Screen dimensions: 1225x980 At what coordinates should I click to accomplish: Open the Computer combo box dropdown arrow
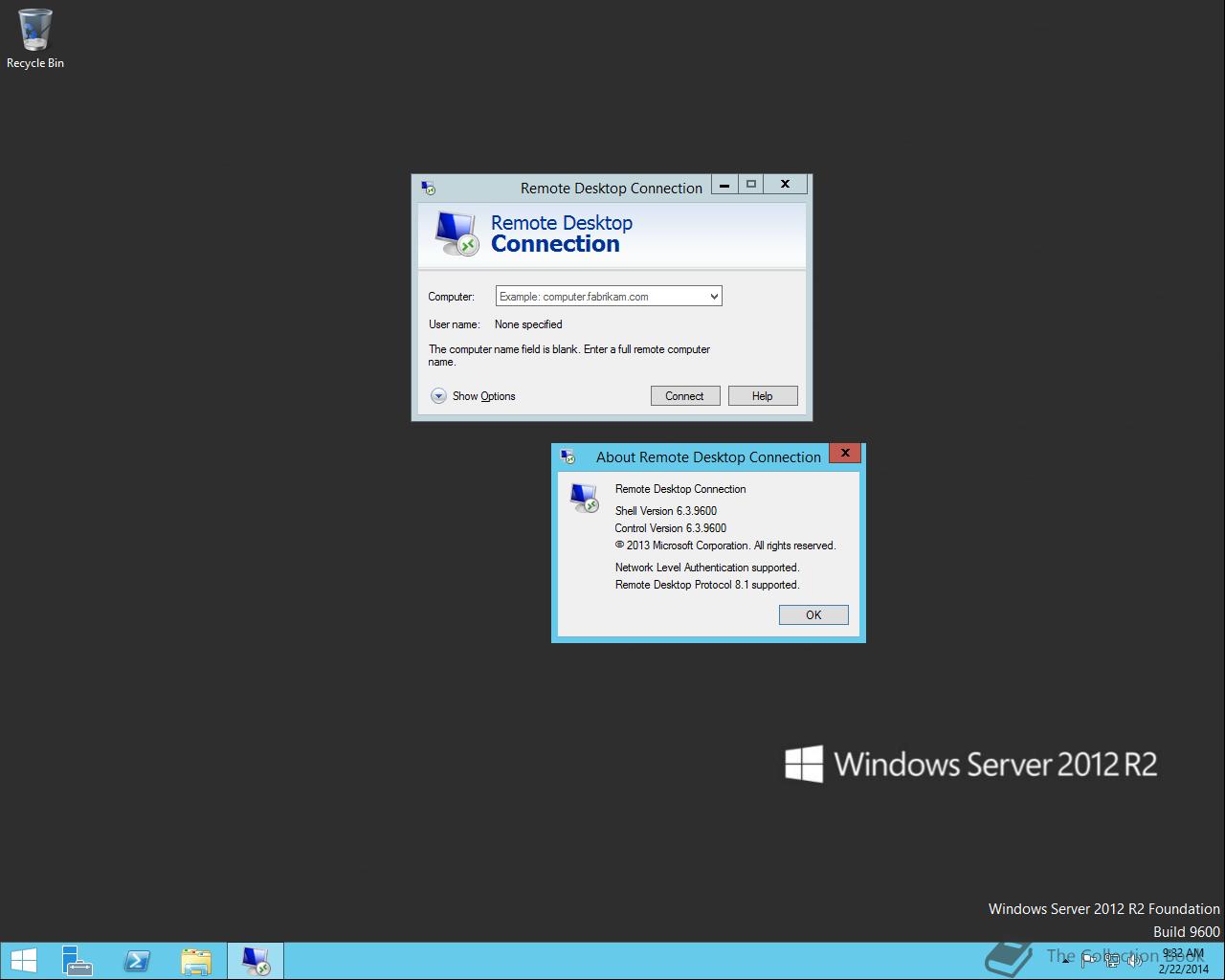714,297
